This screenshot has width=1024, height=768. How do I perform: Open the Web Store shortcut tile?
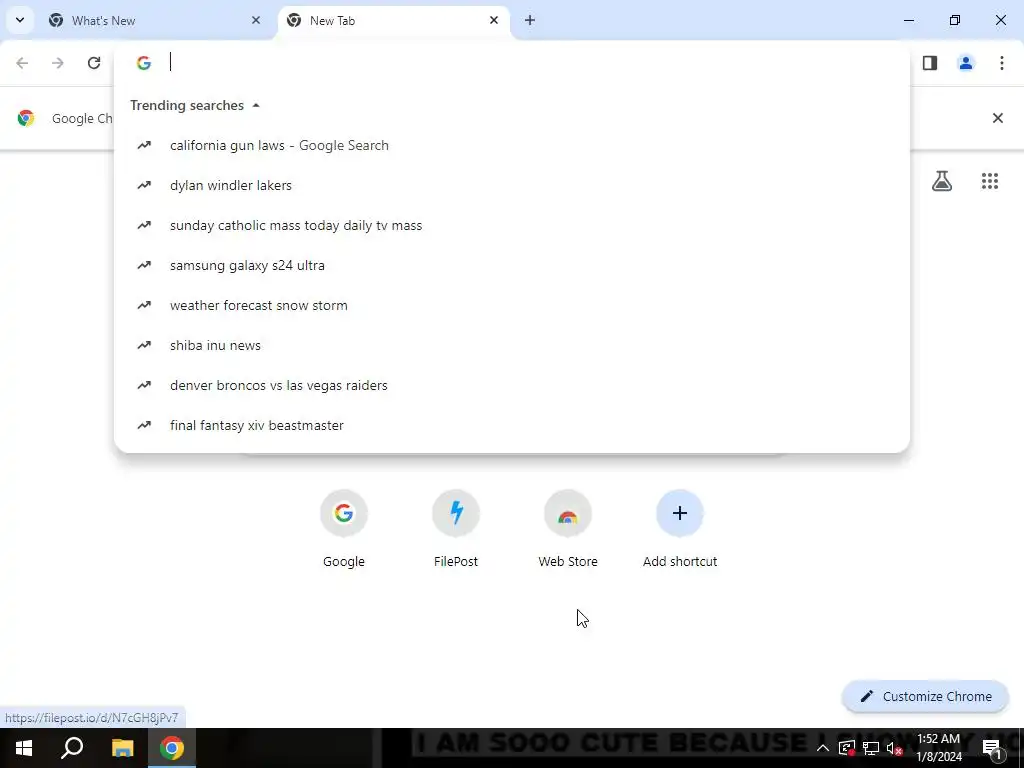[568, 529]
